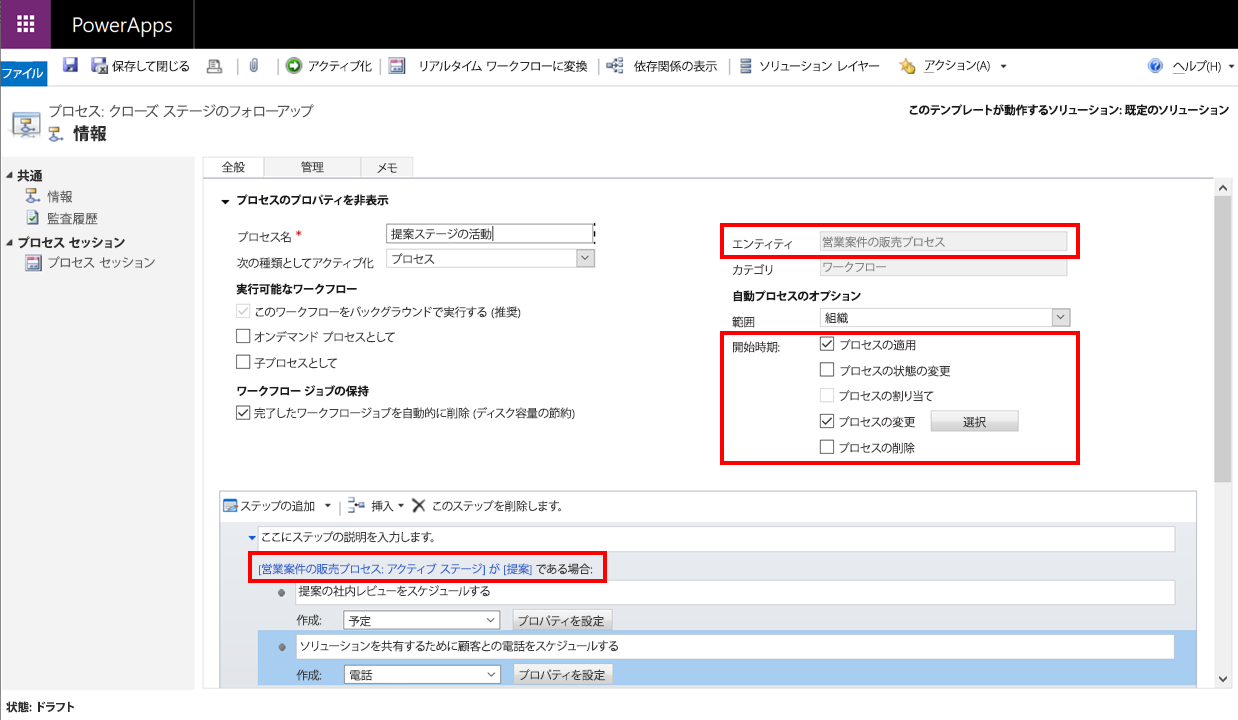Open the app launcher waffle icon
Viewport: 1238px width, 720px height.
point(25,24)
